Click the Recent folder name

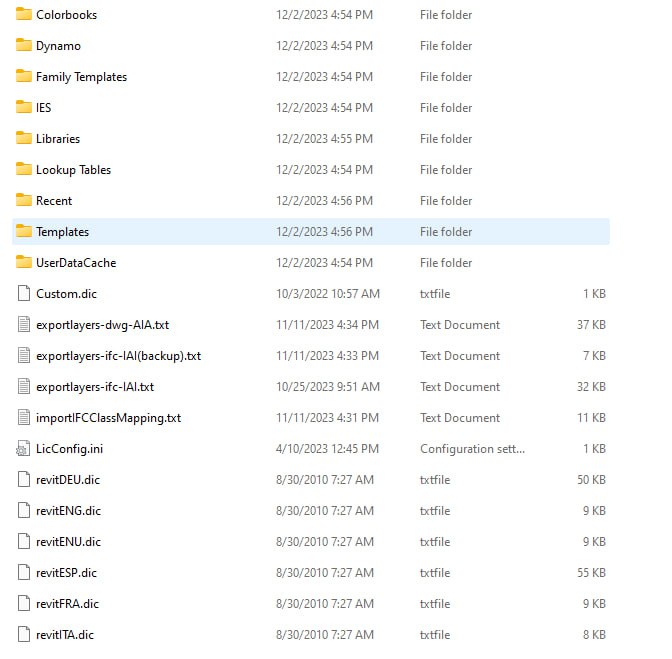[x=54, y=201]
